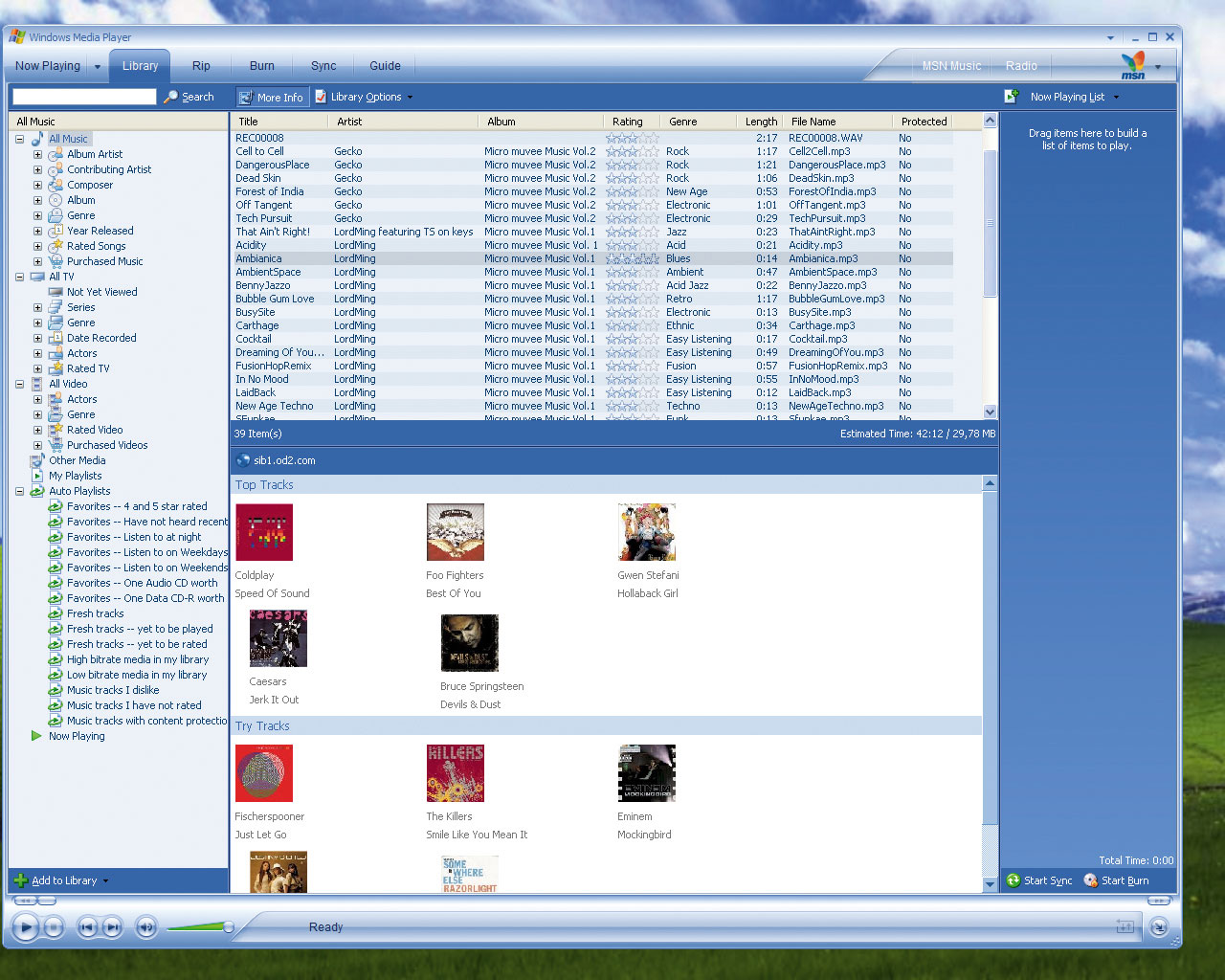Skip to the next track
1225x980 pixels.
(x=112, y=926)
